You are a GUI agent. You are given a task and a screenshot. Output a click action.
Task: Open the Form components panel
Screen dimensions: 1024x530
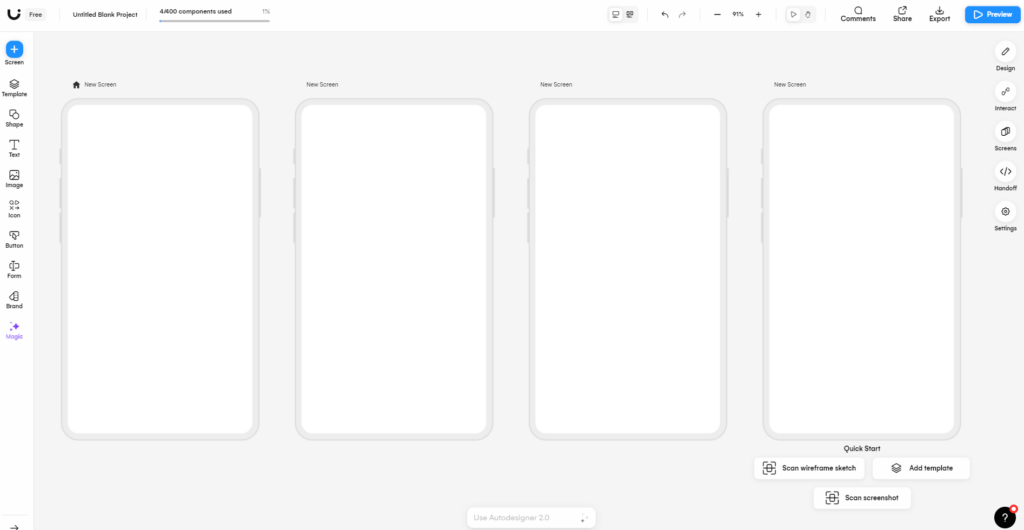point(14,269)
